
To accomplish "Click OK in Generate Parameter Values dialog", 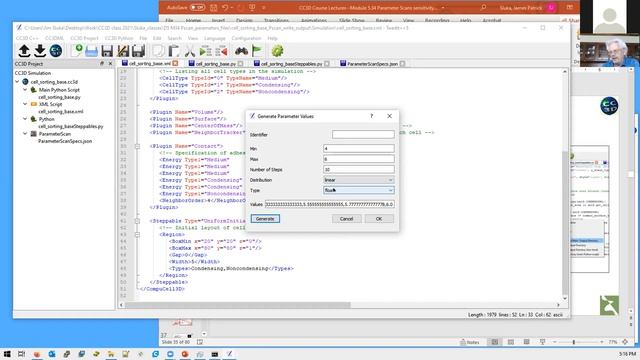I will 379,219.
